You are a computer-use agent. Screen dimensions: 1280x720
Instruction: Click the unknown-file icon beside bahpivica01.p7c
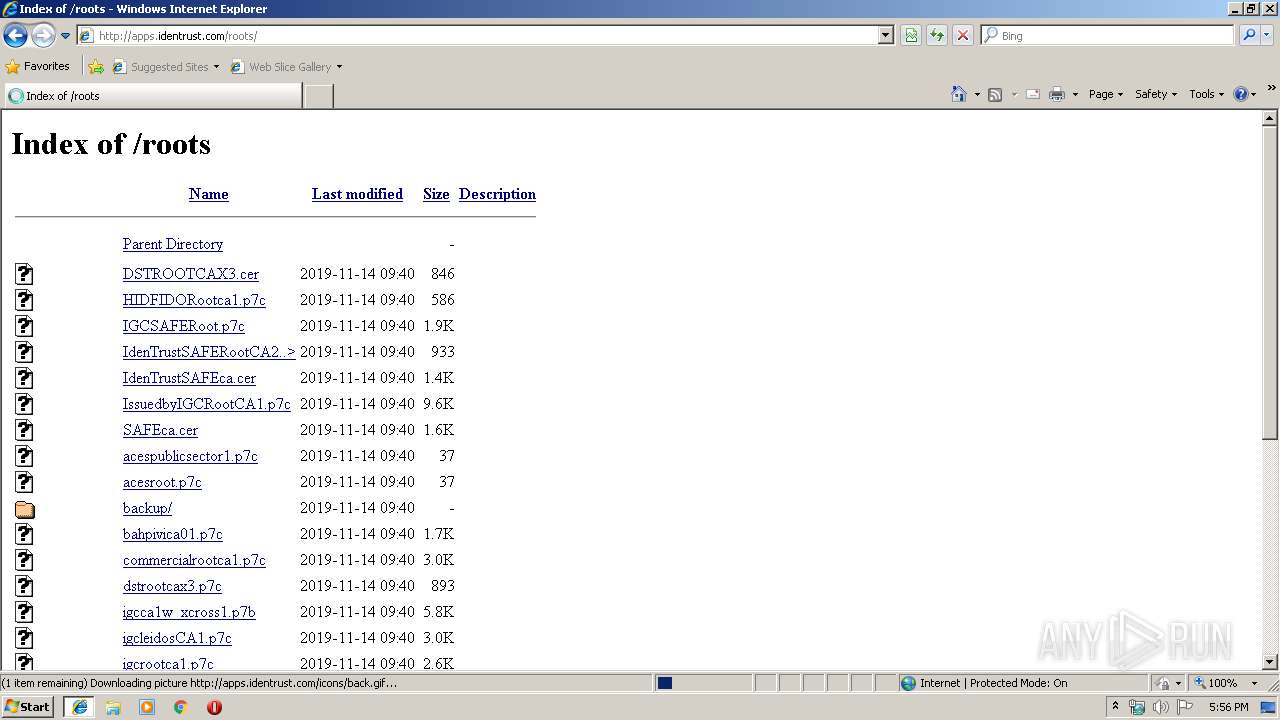coord(25,534)
